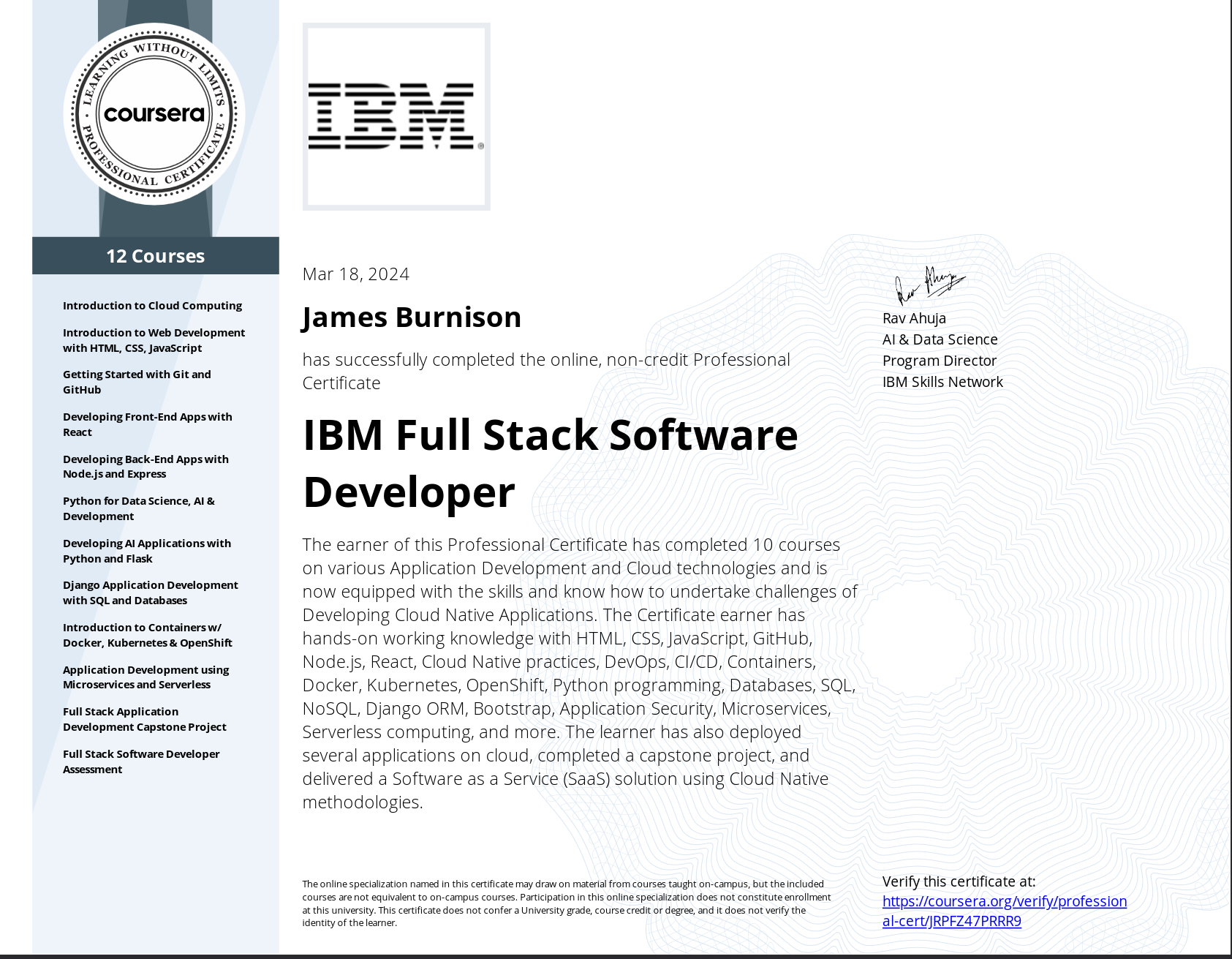Click Full Stack Software Developer Assessment

(141, 761)
